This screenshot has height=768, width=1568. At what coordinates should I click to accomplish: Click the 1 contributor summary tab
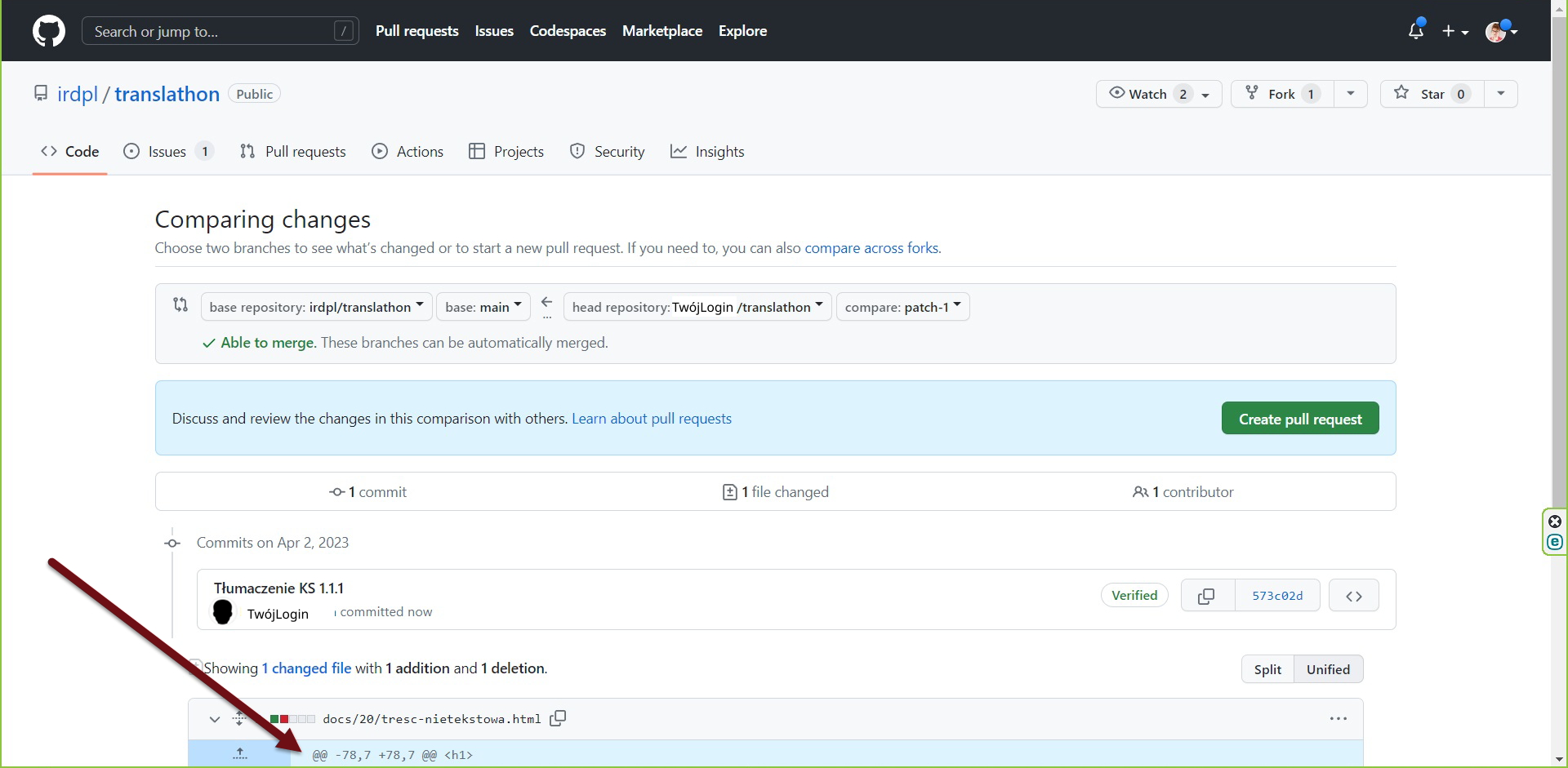click(1183, 492)
